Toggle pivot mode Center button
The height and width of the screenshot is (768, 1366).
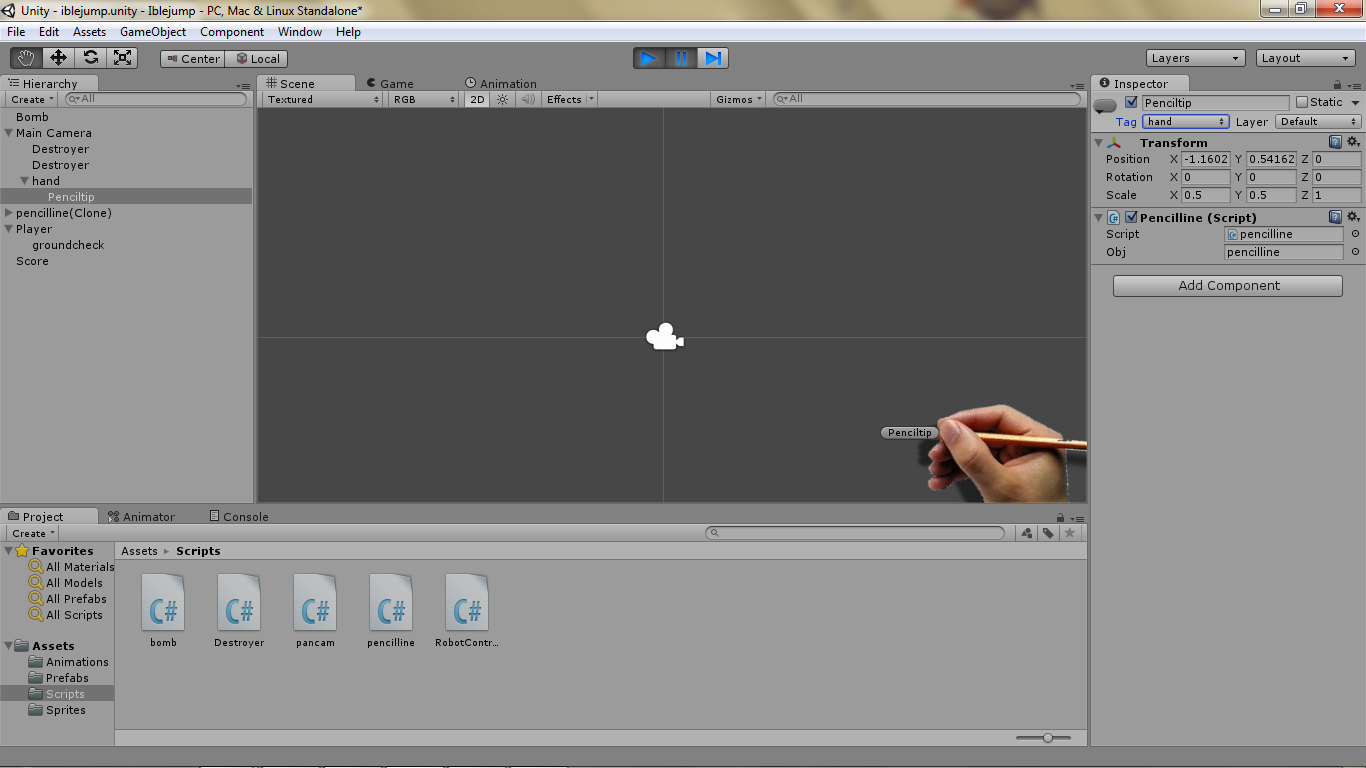pos(192,59)
